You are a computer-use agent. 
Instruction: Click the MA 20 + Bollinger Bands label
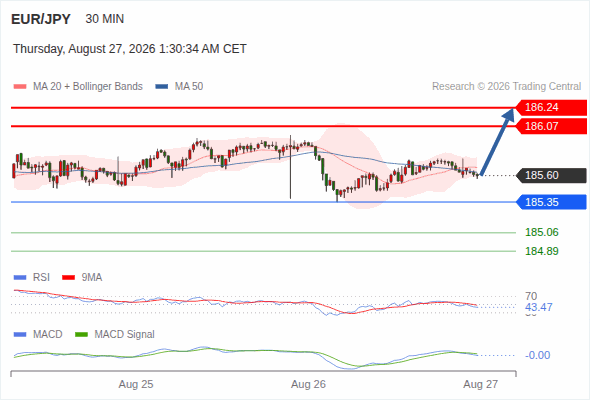pos(88,87)
